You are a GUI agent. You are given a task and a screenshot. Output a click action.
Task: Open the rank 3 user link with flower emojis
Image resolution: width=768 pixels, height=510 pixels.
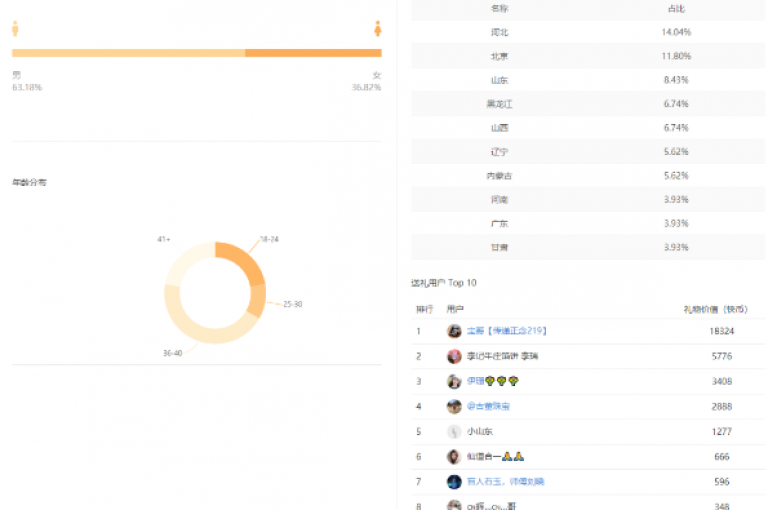click(x=492, y=381)
